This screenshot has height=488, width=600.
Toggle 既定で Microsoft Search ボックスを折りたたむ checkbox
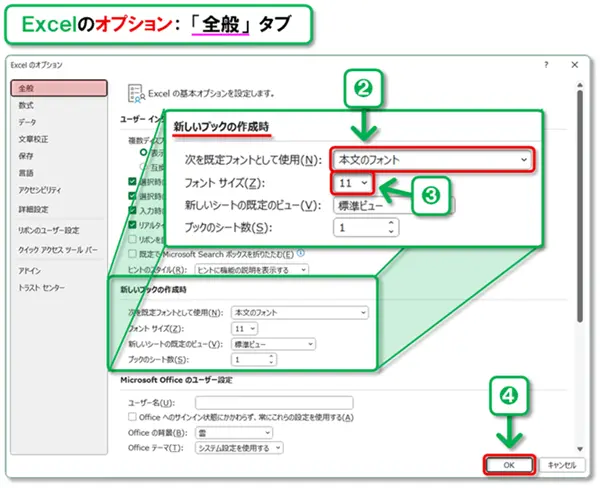(x=132, y=254)
